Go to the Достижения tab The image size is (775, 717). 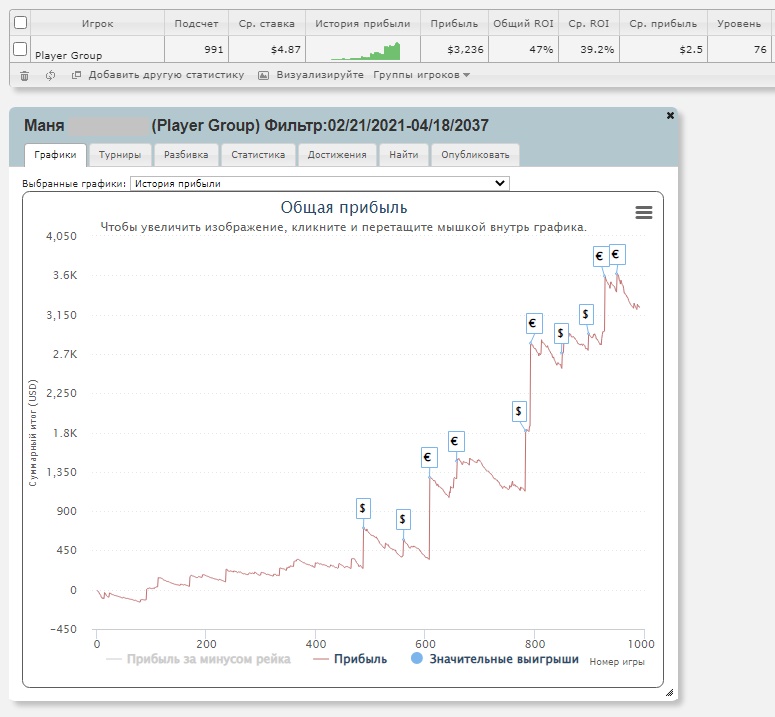[337, 155]
